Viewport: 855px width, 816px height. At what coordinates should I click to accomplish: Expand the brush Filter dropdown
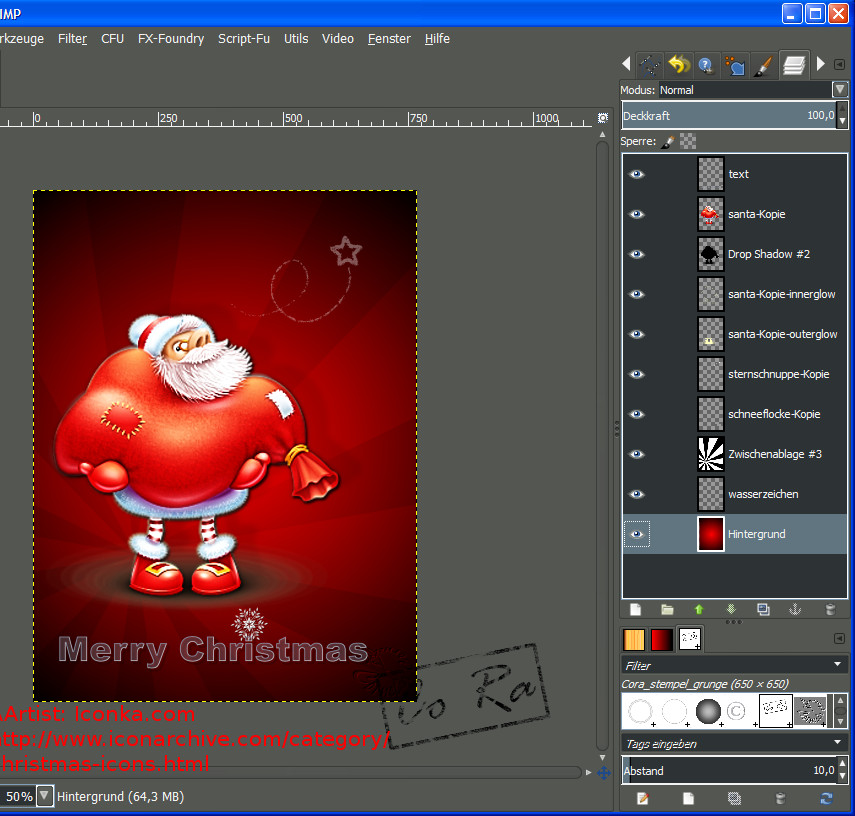coord(836,665)
